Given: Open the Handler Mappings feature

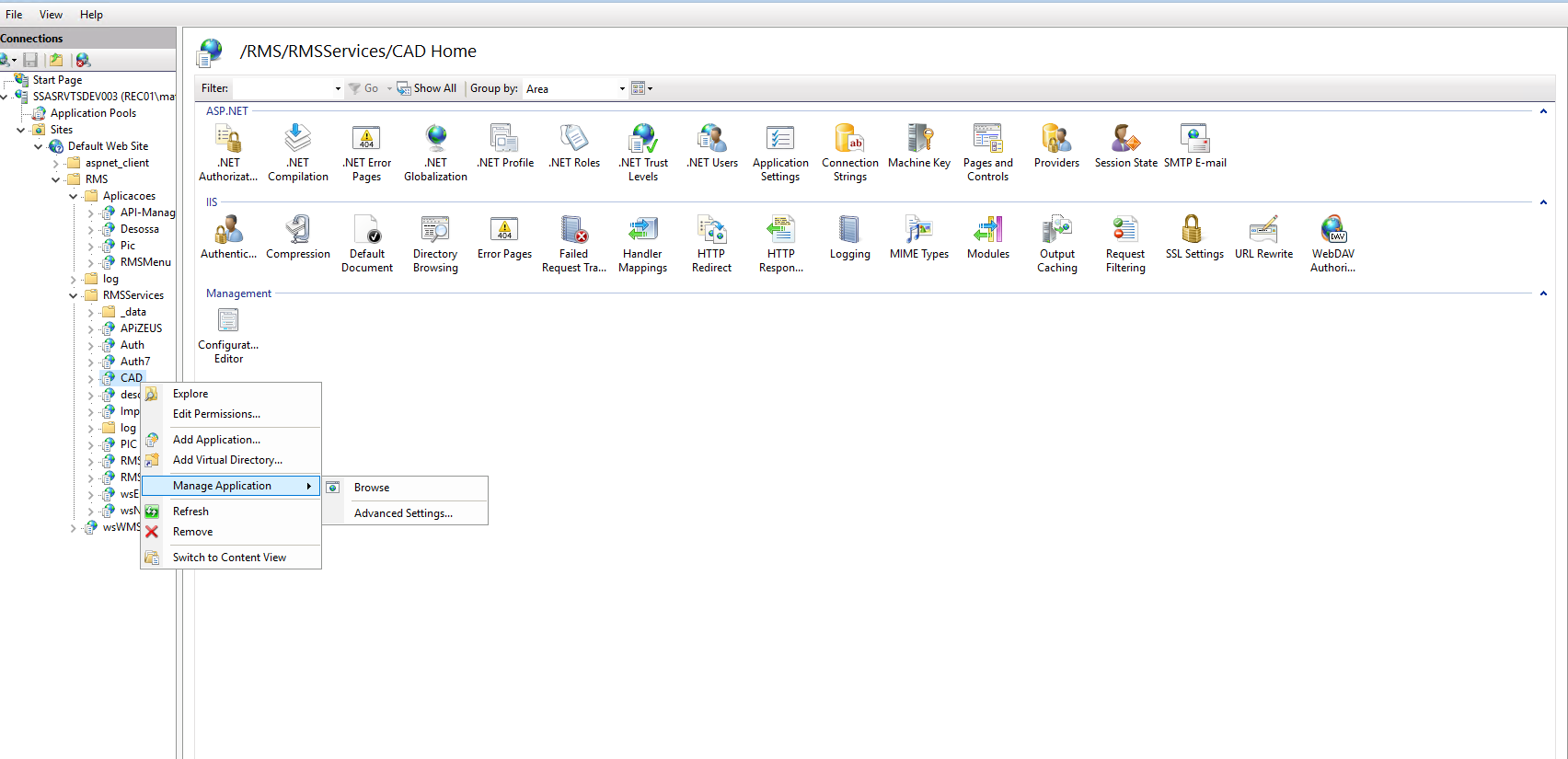Looking at the screenshot, I should (642, 244).
